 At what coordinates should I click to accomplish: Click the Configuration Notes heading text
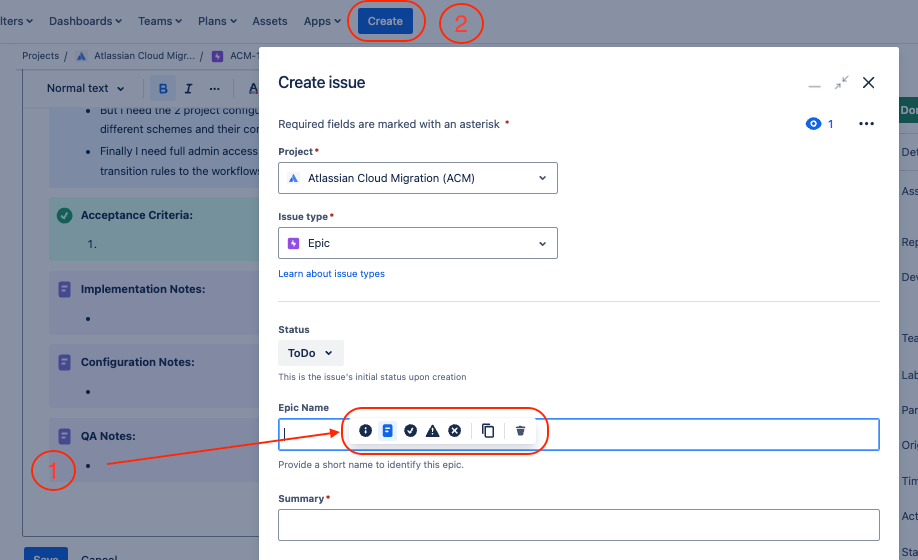coord(138,362)
